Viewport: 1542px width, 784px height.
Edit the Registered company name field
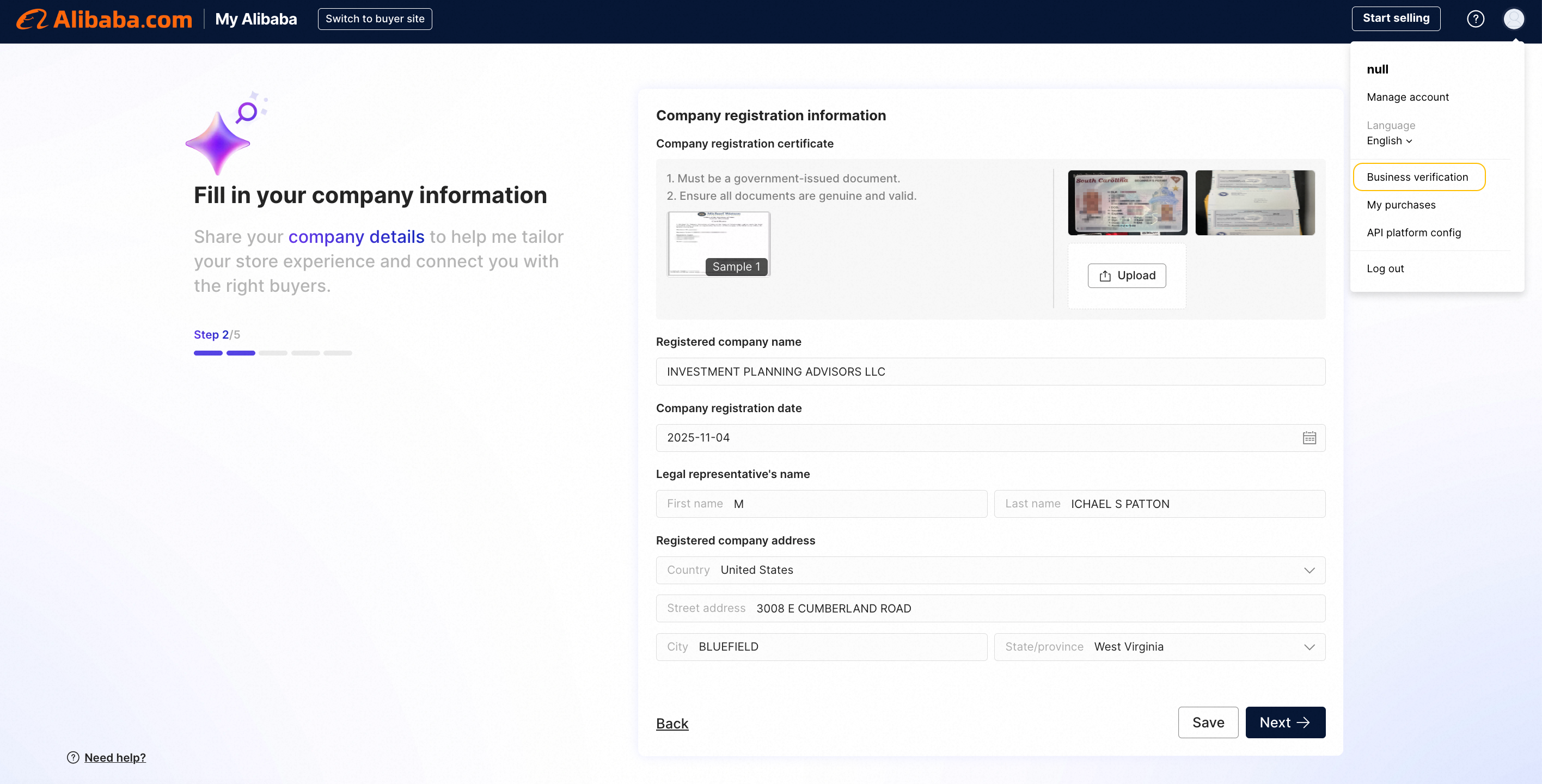(x=990, y=372)
